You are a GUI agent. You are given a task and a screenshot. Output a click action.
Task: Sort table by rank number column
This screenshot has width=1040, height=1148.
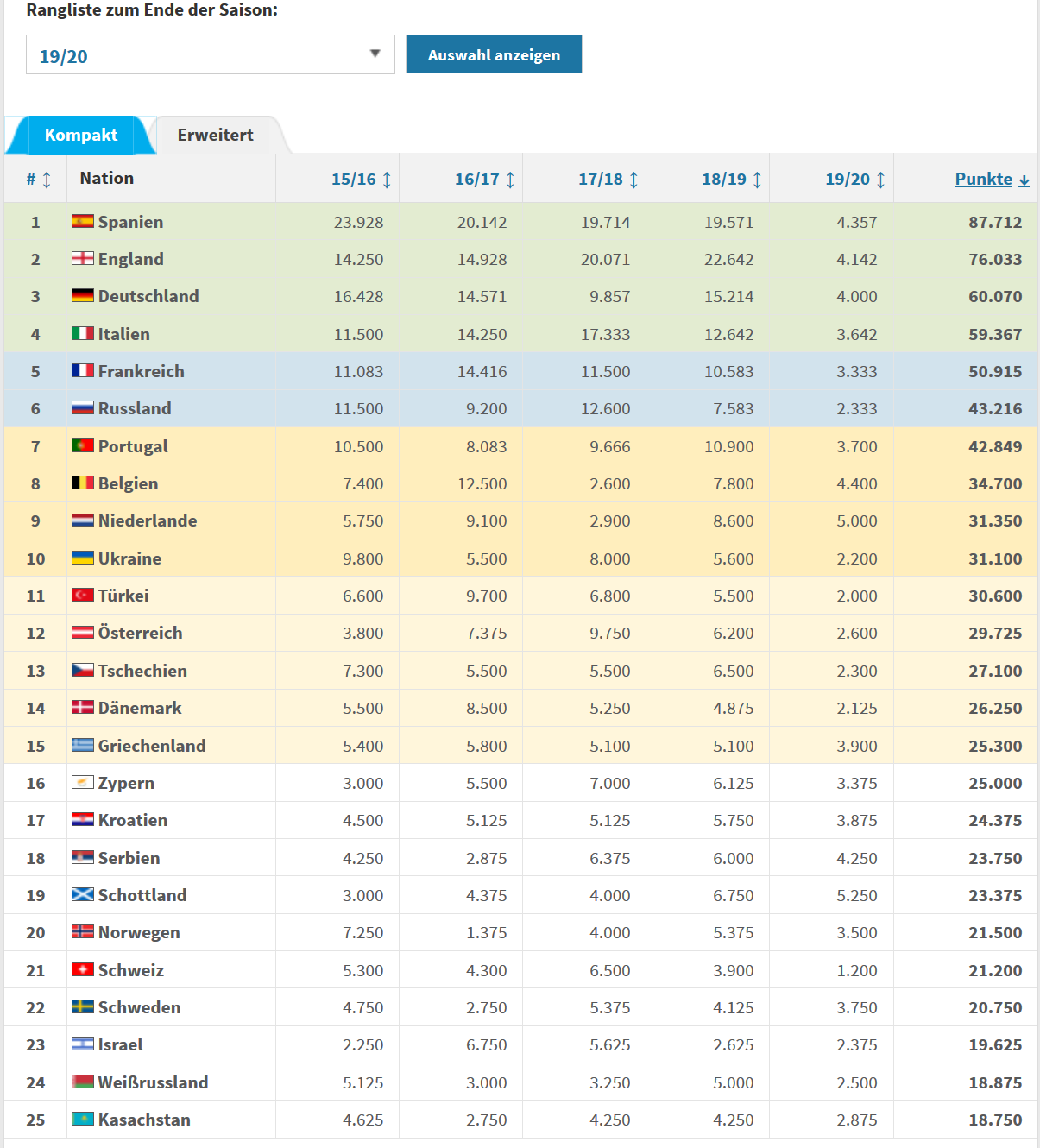tap(38, 180)
